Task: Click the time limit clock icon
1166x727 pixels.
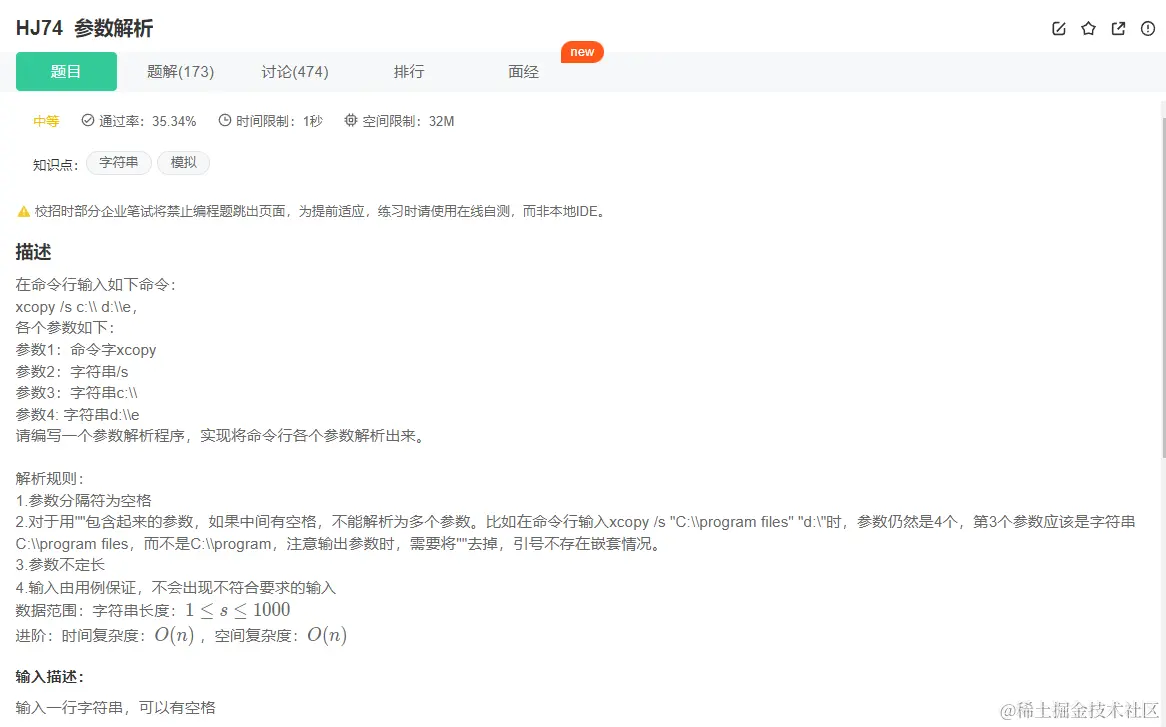Action: [x=225, y=120]
